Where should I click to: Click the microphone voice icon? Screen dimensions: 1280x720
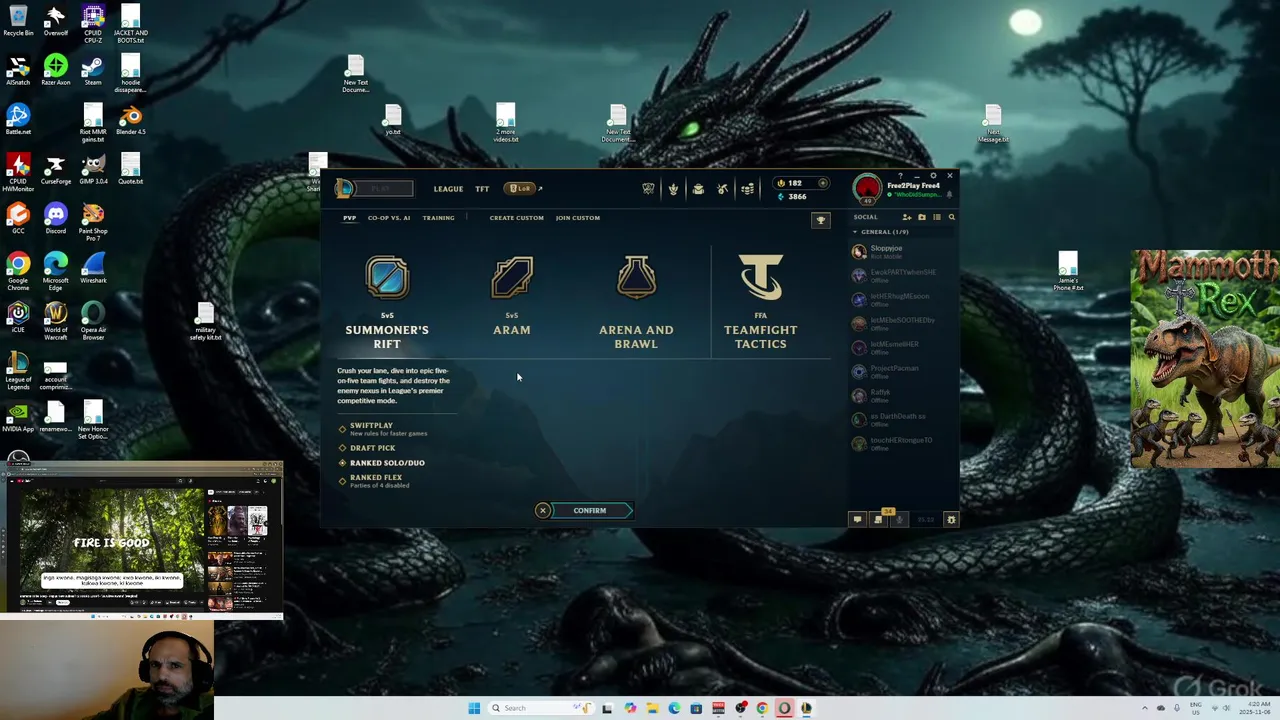pos(900,519)
